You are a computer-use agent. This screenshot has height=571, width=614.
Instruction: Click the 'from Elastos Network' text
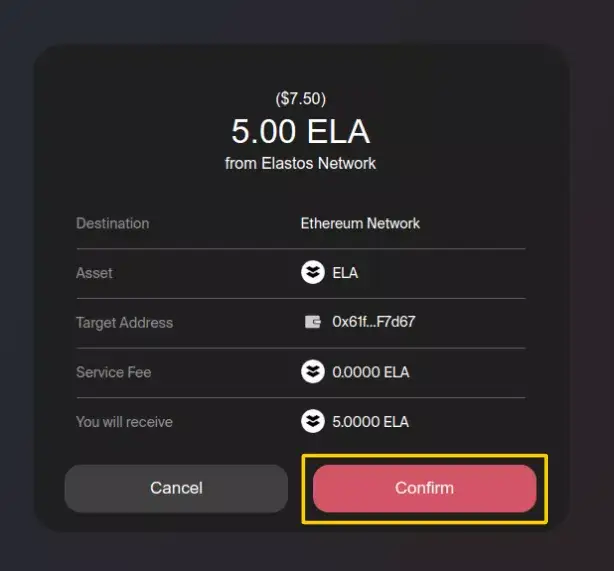coord(300,163)
